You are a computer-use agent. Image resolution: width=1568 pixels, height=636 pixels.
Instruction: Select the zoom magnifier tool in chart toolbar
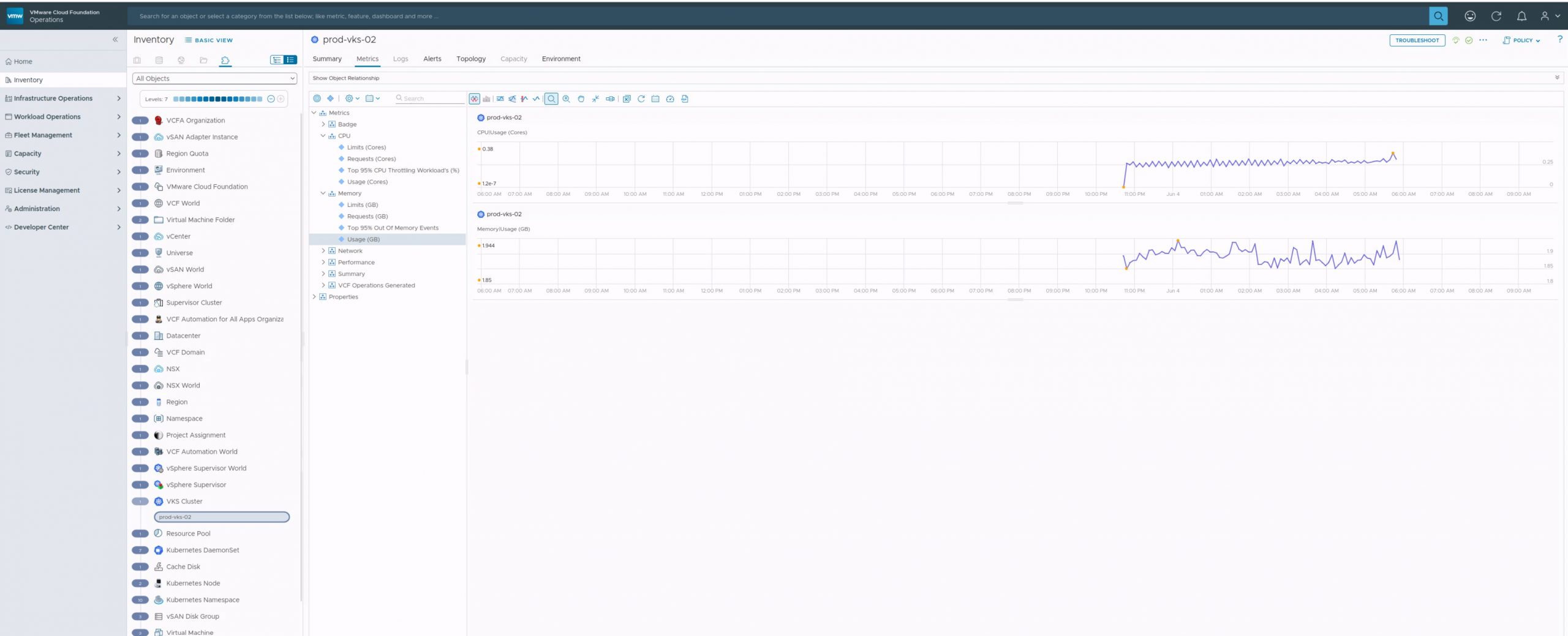pyautogui.click(x=551, y=99)
